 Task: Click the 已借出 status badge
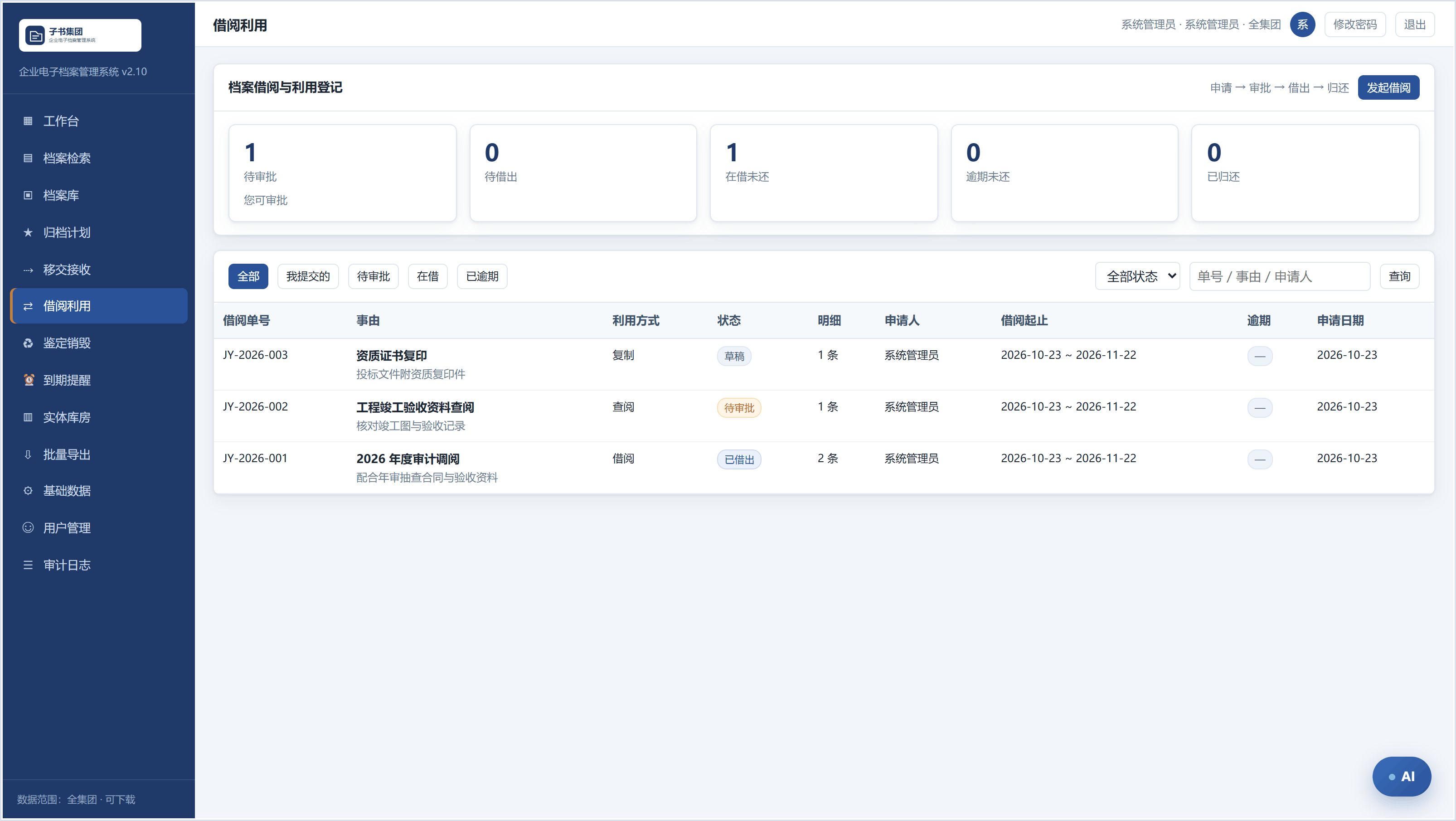739,459
